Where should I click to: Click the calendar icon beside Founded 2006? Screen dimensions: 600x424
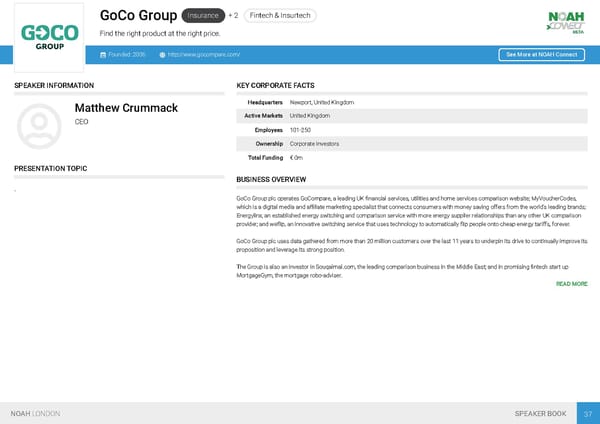(103, 54)
